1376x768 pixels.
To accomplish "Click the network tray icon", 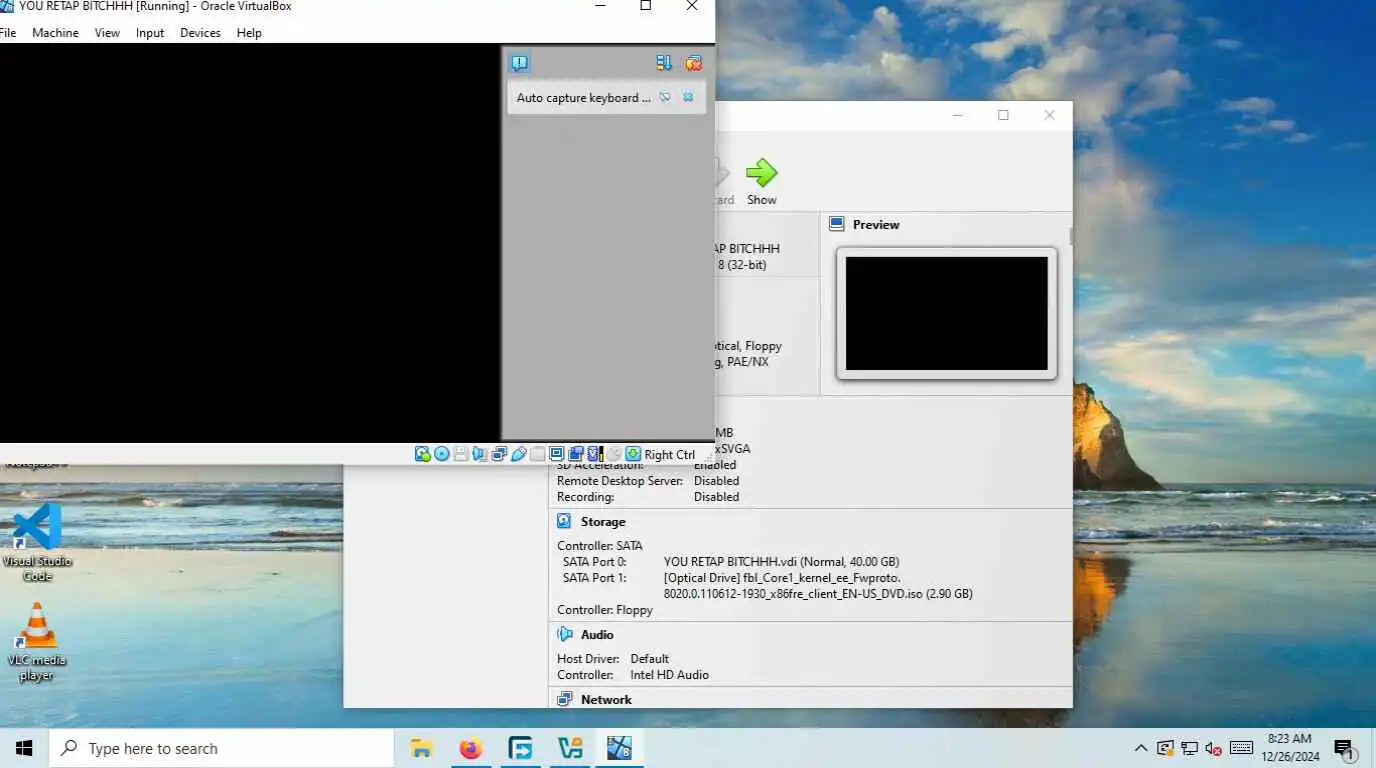I will point(1190,748).
